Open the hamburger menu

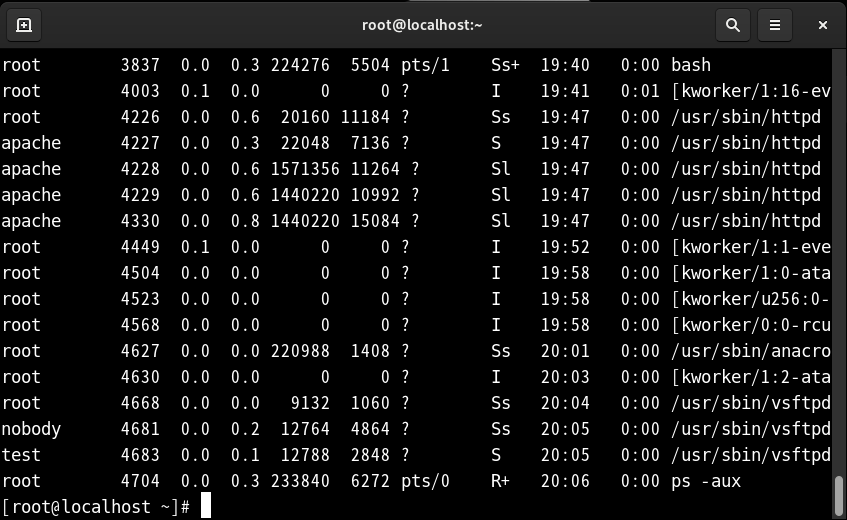pyautogui.click(x=775, y=25)
